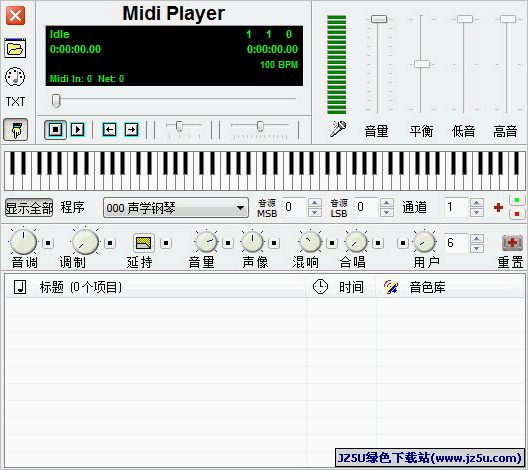Expand the 000 声学钢琴 program dropdown

pyautogui.click(x=240, y=208)
